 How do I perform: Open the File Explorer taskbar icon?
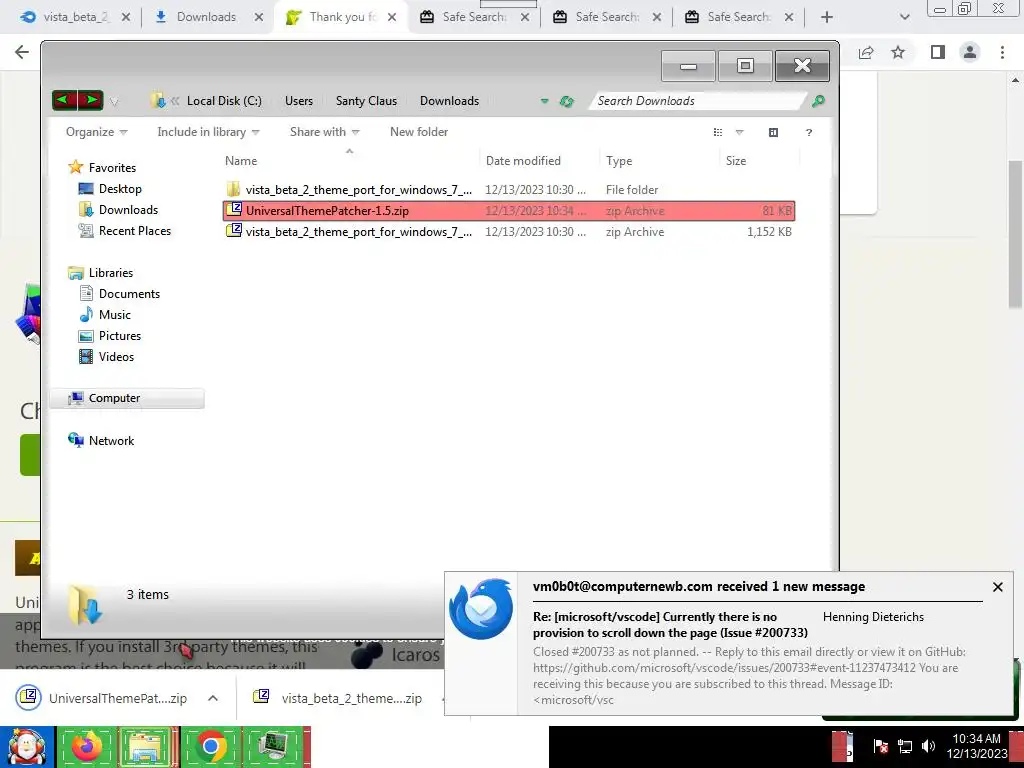(149, 747)
